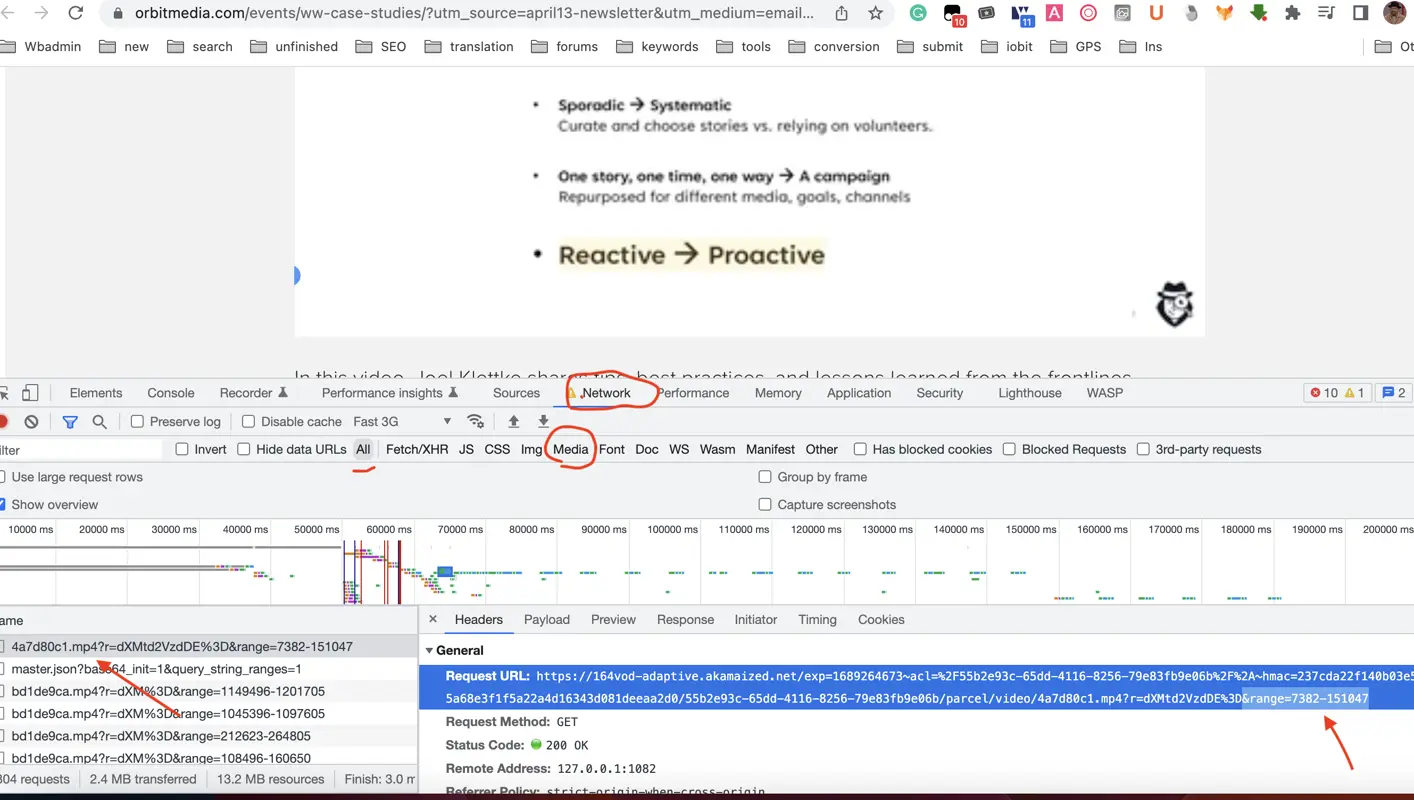This screenshot has width=1414, height=800.
Task: Select the inspect element cursor icon
Action: pyautogui.click(x=4, y=393)
